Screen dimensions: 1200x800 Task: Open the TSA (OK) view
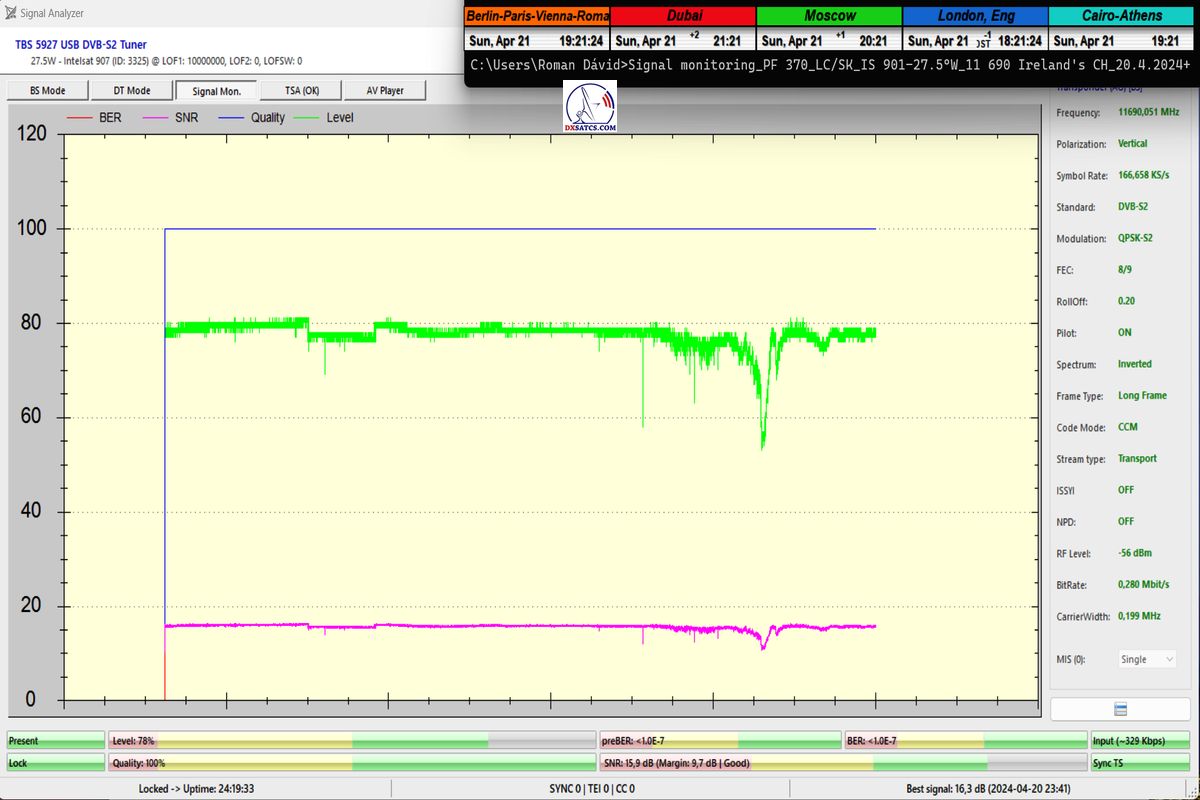click(x=299, y=90)
